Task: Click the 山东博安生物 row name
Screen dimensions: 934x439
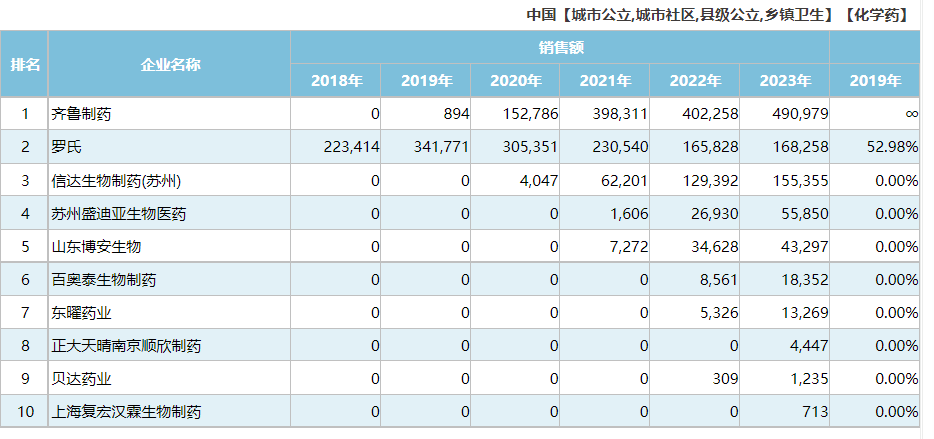Action: click(x=96, y=246)
